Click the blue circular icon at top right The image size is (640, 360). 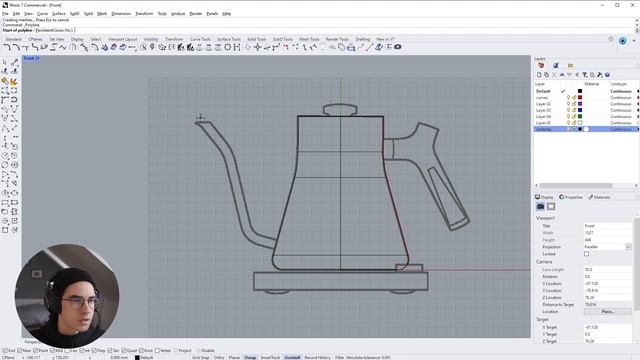point(622,41)
